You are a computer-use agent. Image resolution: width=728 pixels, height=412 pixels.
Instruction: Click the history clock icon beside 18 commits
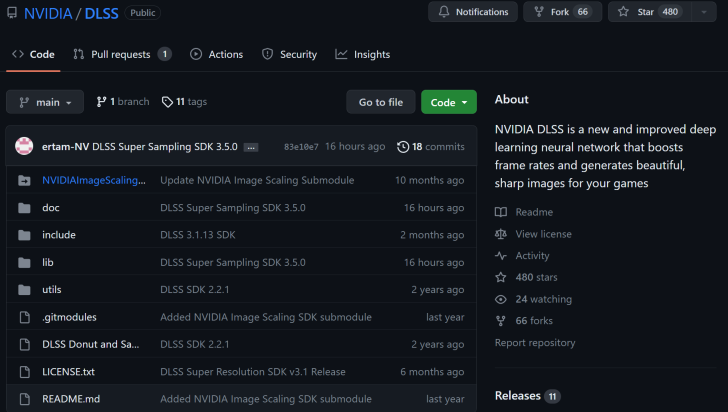[403, 147]
